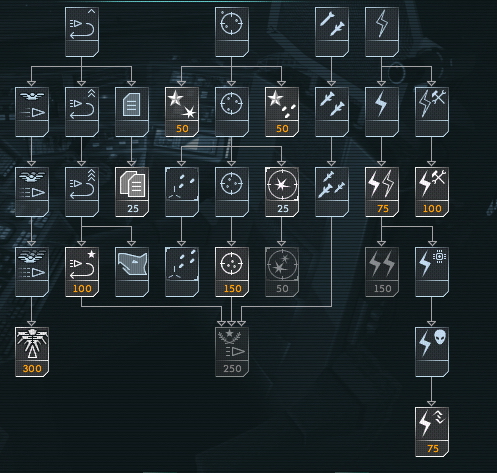The width and height of the screenshot is (497, 473).
Task: Select the lightning and tools skill costing 100
Action: [x=432, y=192]
